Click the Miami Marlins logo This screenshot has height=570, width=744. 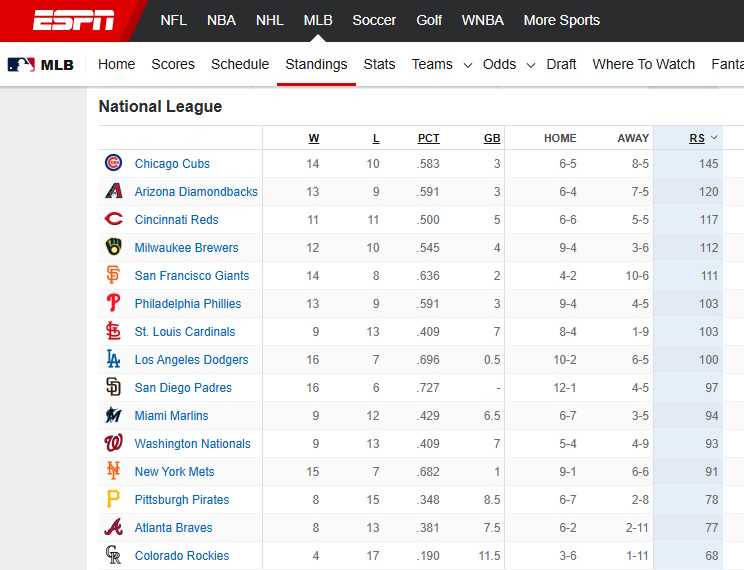pos(113,415)
